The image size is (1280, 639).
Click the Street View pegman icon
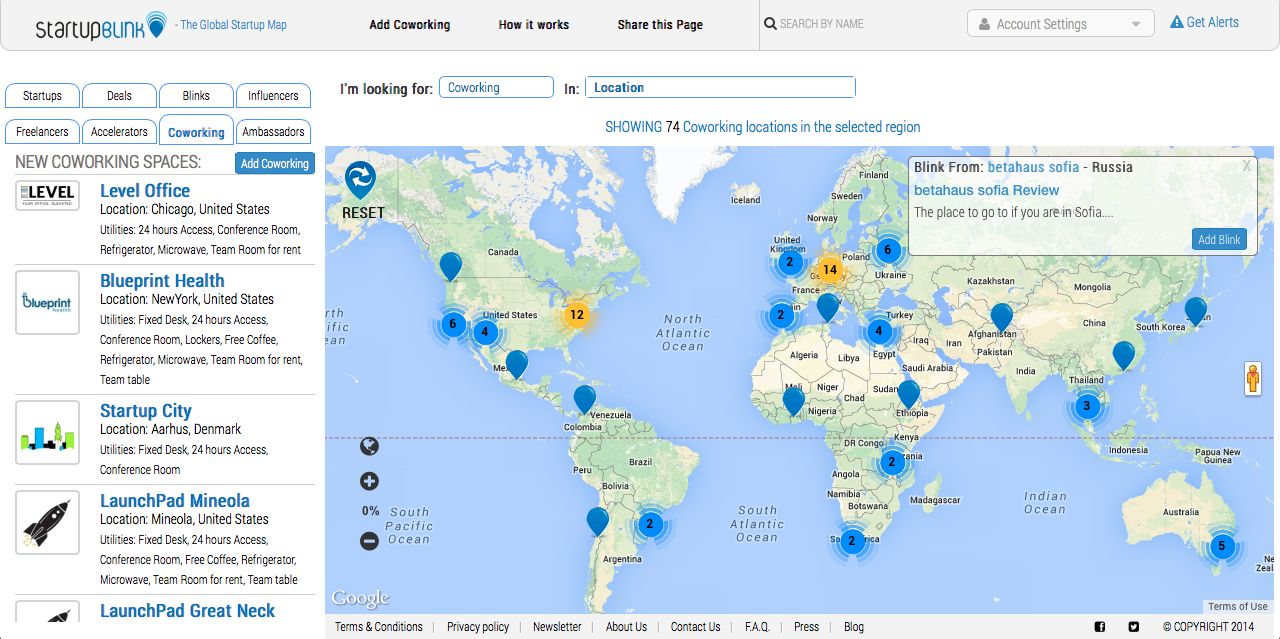click(1253, 379)
